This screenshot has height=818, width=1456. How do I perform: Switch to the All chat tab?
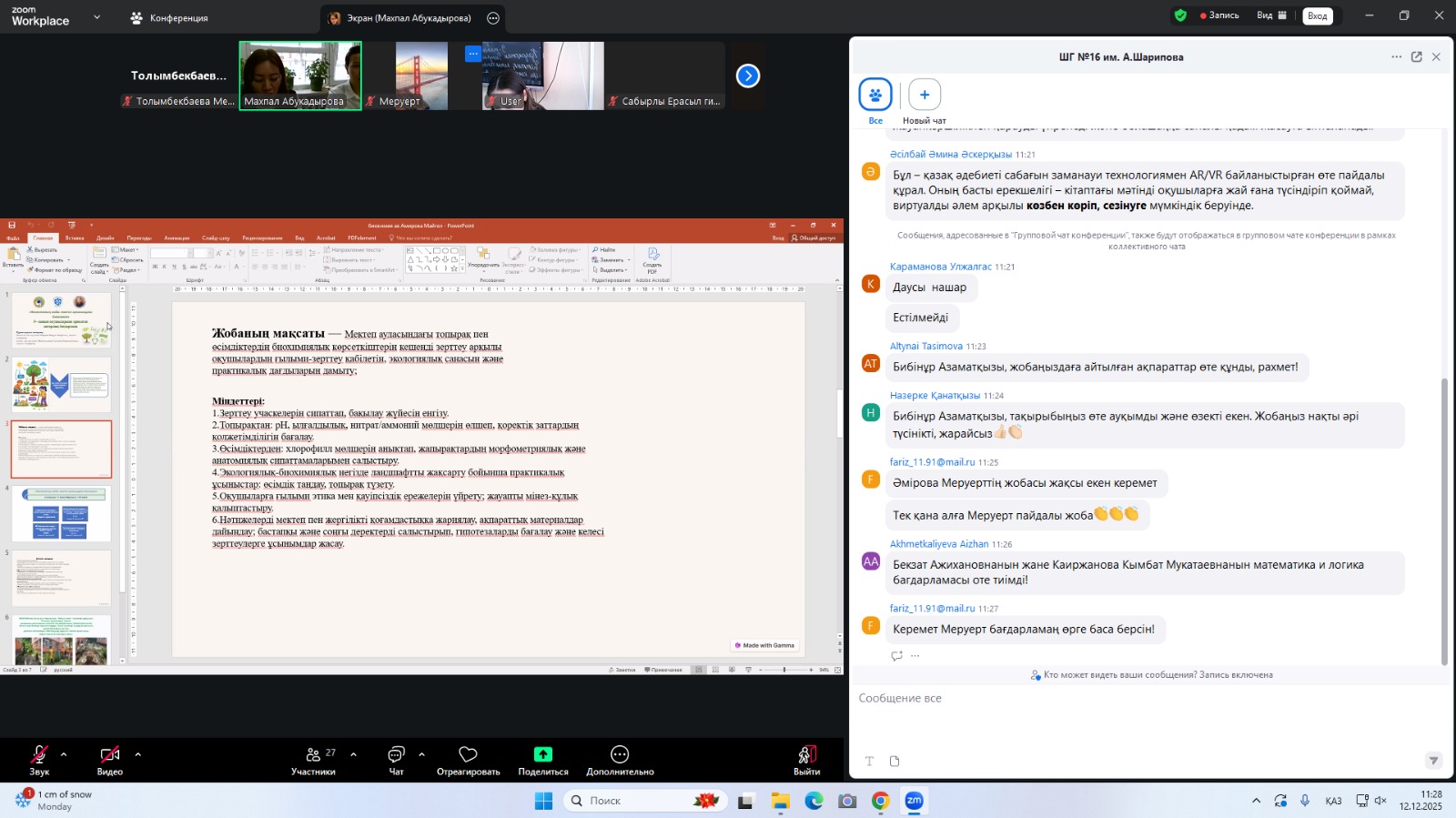[875, 96]
